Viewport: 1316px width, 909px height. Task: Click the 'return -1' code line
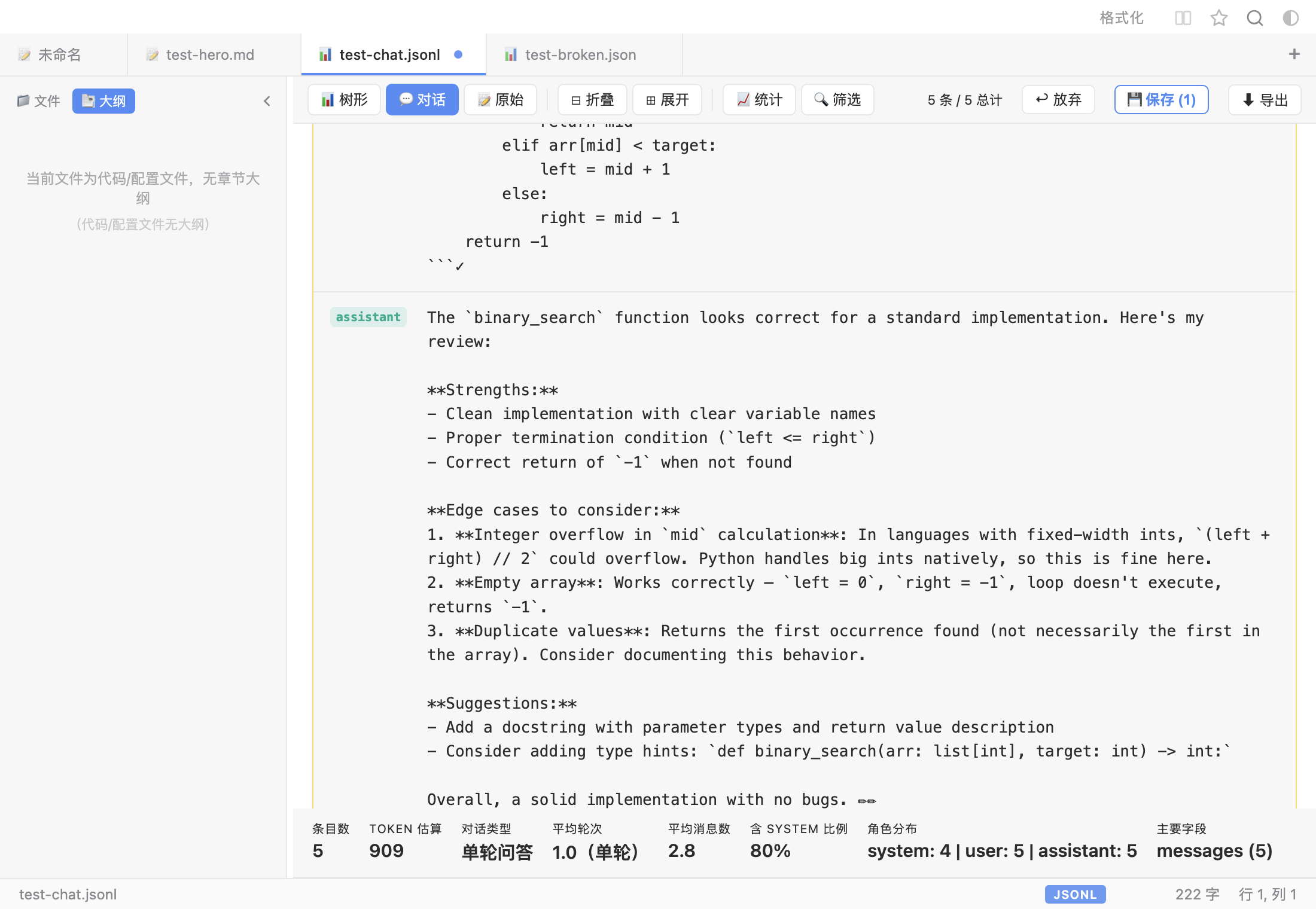click(x=507, y=242)
